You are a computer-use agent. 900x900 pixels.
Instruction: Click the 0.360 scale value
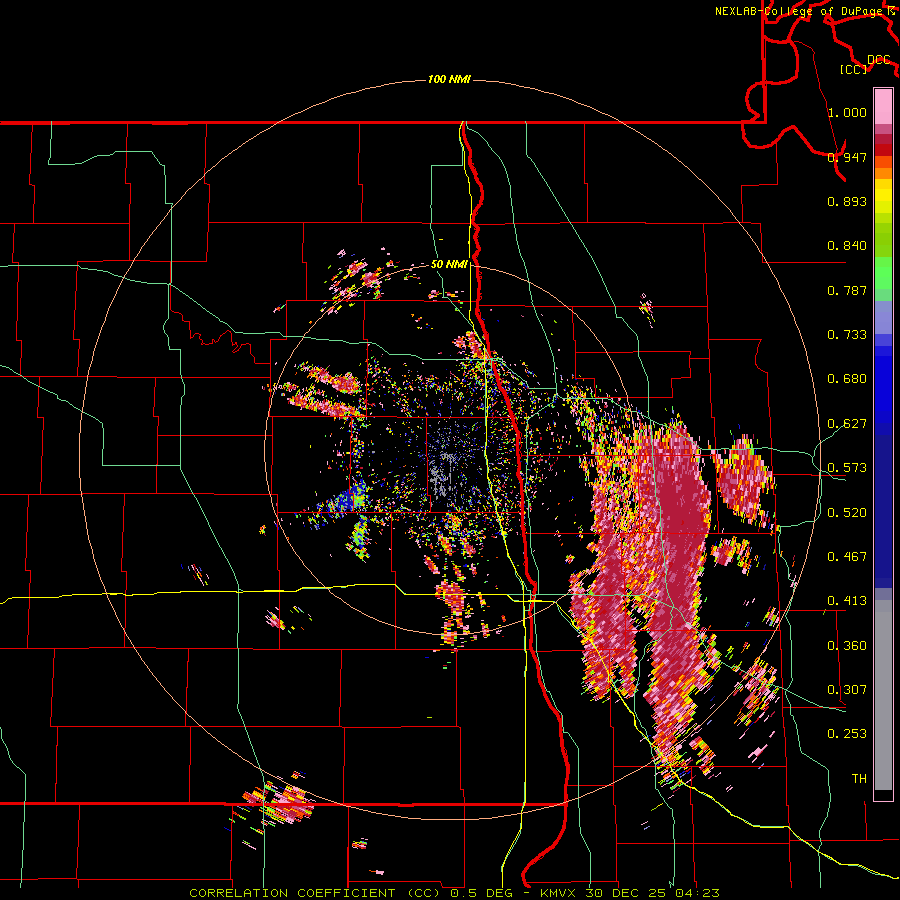pyautogui.click(x=847, y=646)
